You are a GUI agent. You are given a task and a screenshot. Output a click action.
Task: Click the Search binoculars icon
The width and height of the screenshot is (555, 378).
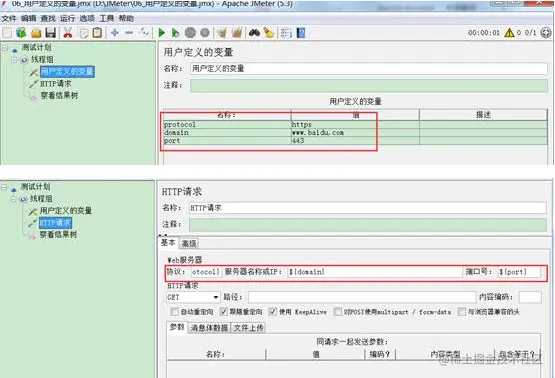(x=254, y=33)
